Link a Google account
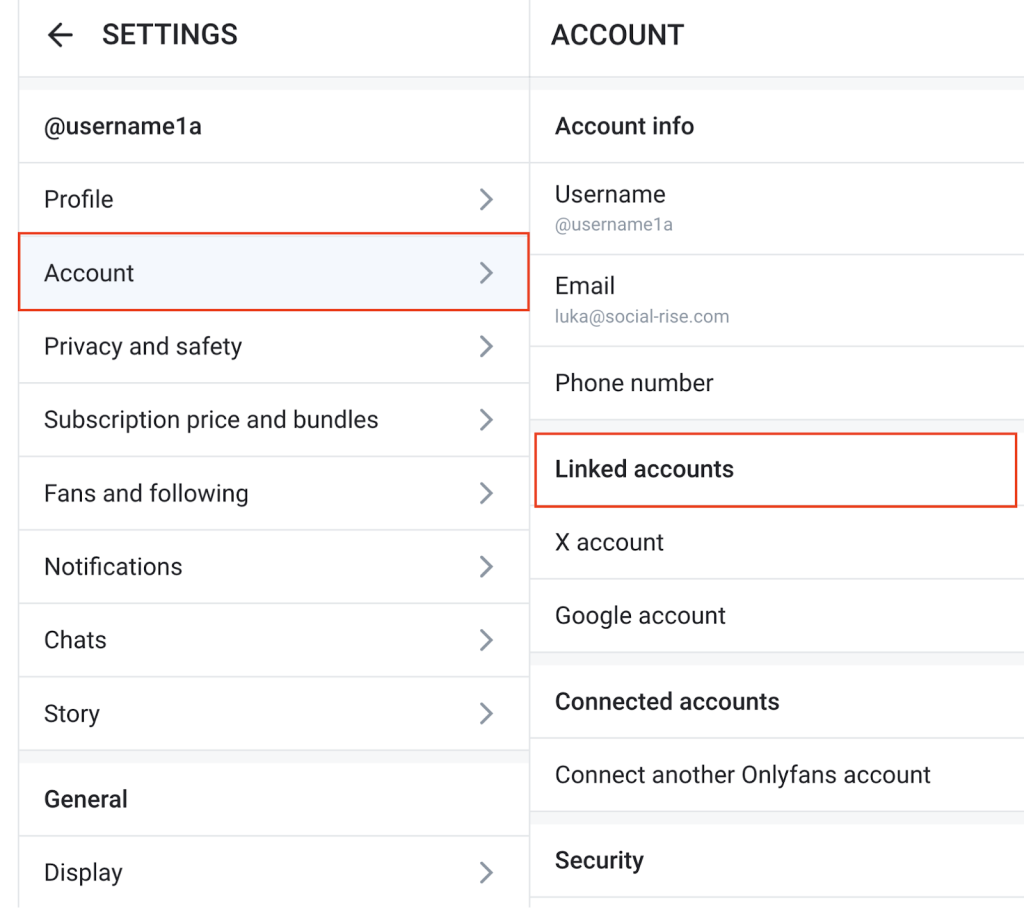 point(640,616)
